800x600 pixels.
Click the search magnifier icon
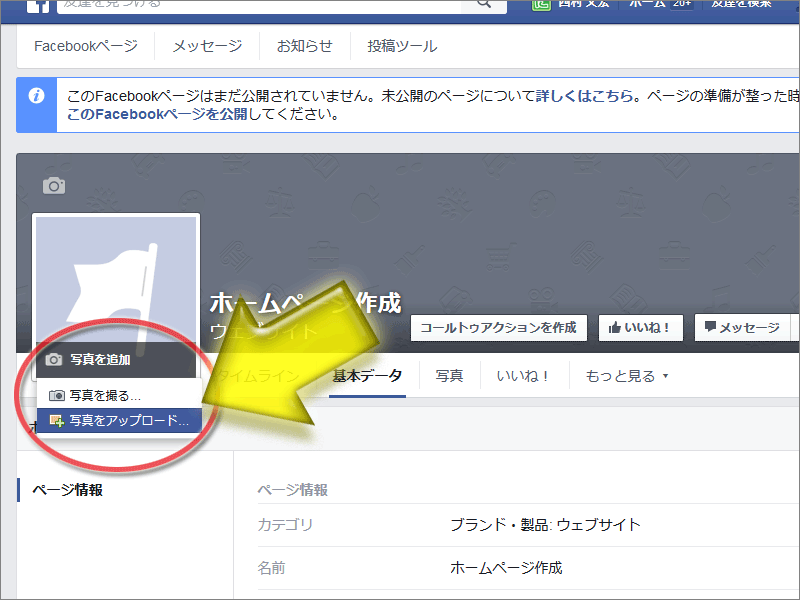tap(485, 5)
